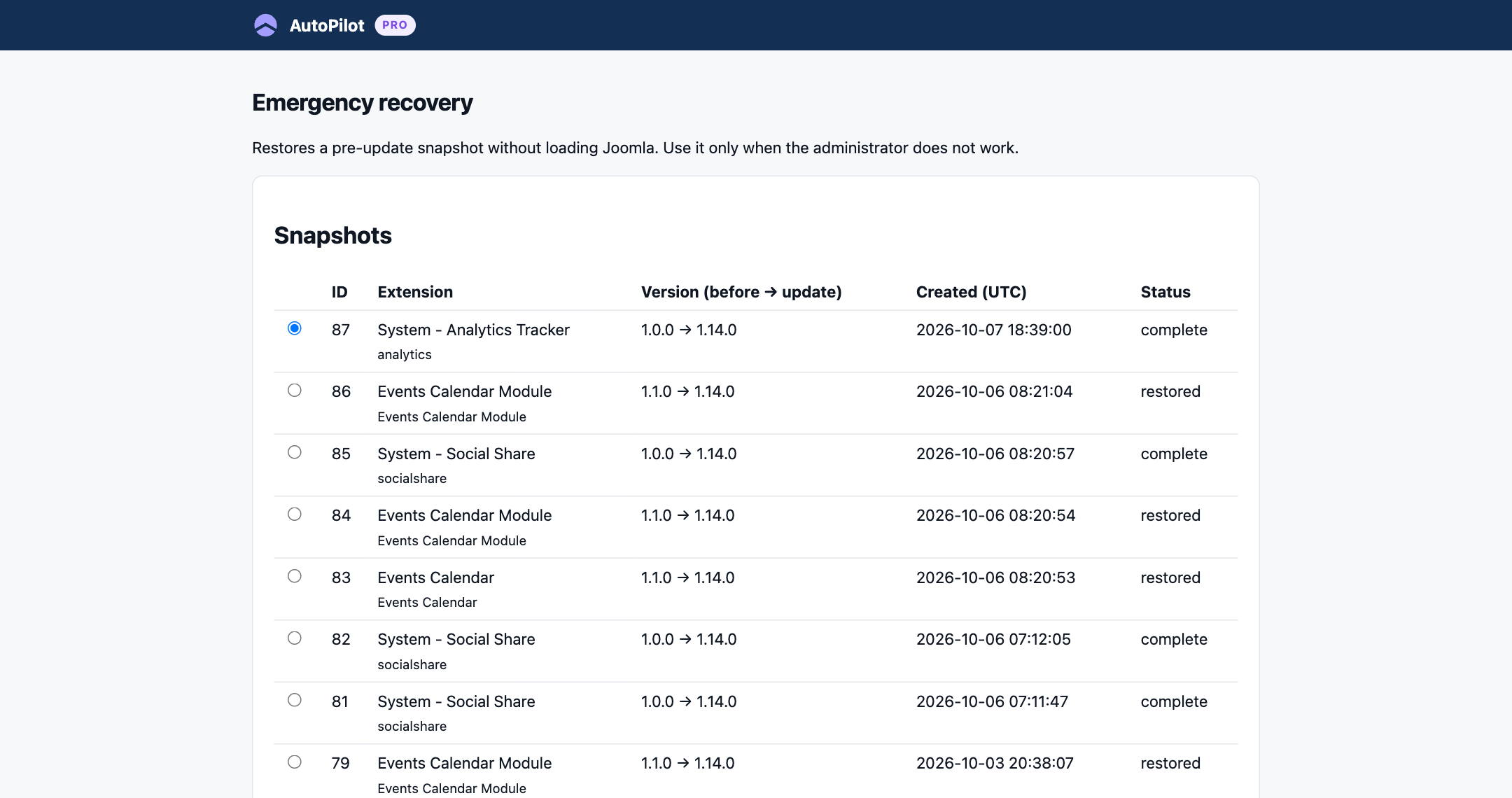
Task: Click the 'analytics' element label
Action: [405, 355]
